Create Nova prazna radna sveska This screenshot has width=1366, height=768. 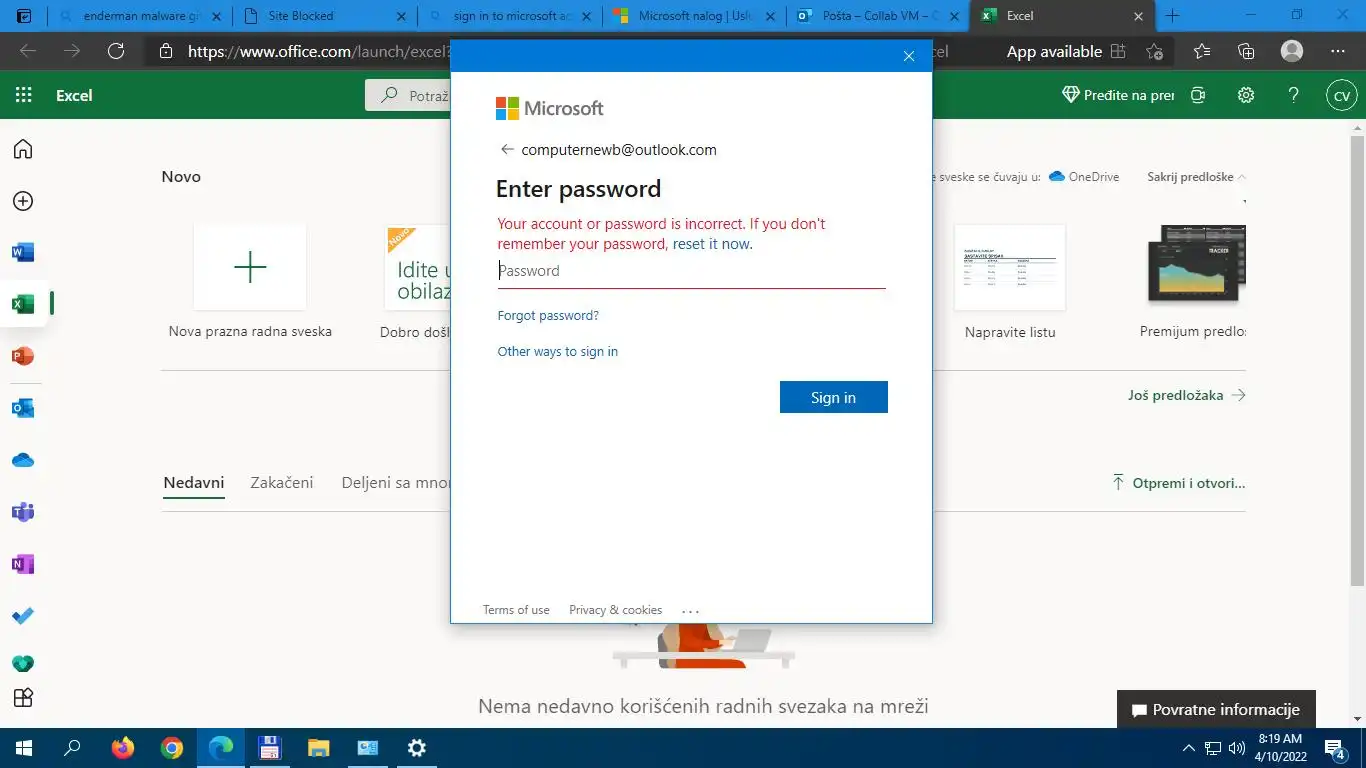coord(250,267)
